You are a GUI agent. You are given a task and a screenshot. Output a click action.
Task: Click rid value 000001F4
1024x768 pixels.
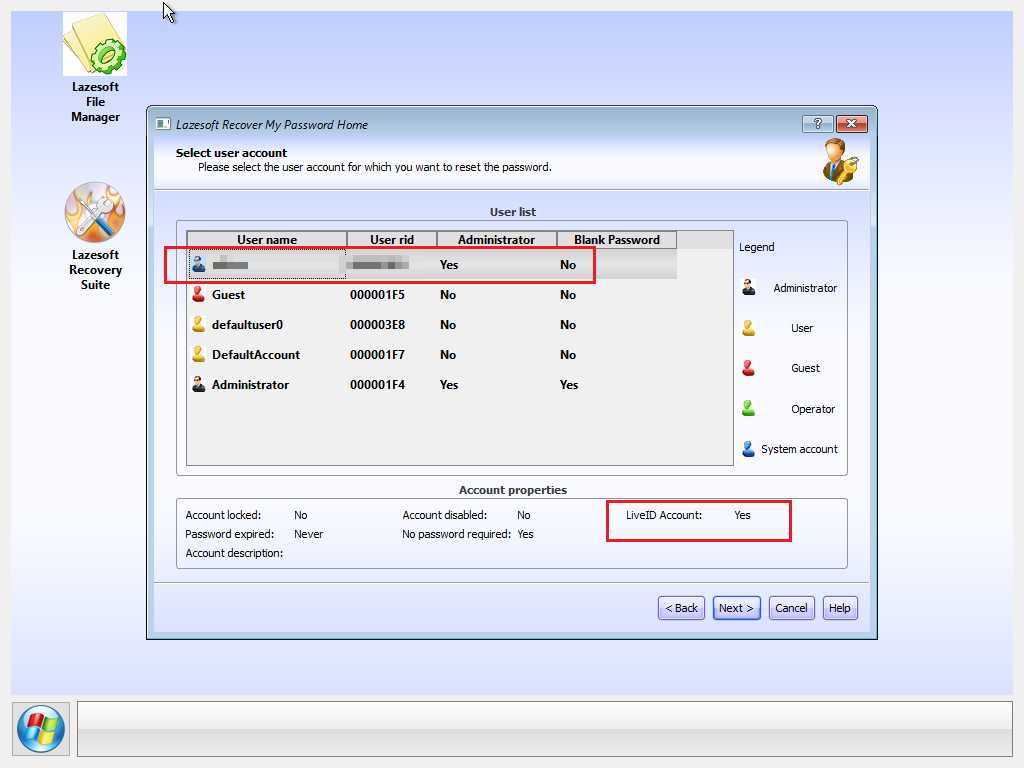(377, 385)
